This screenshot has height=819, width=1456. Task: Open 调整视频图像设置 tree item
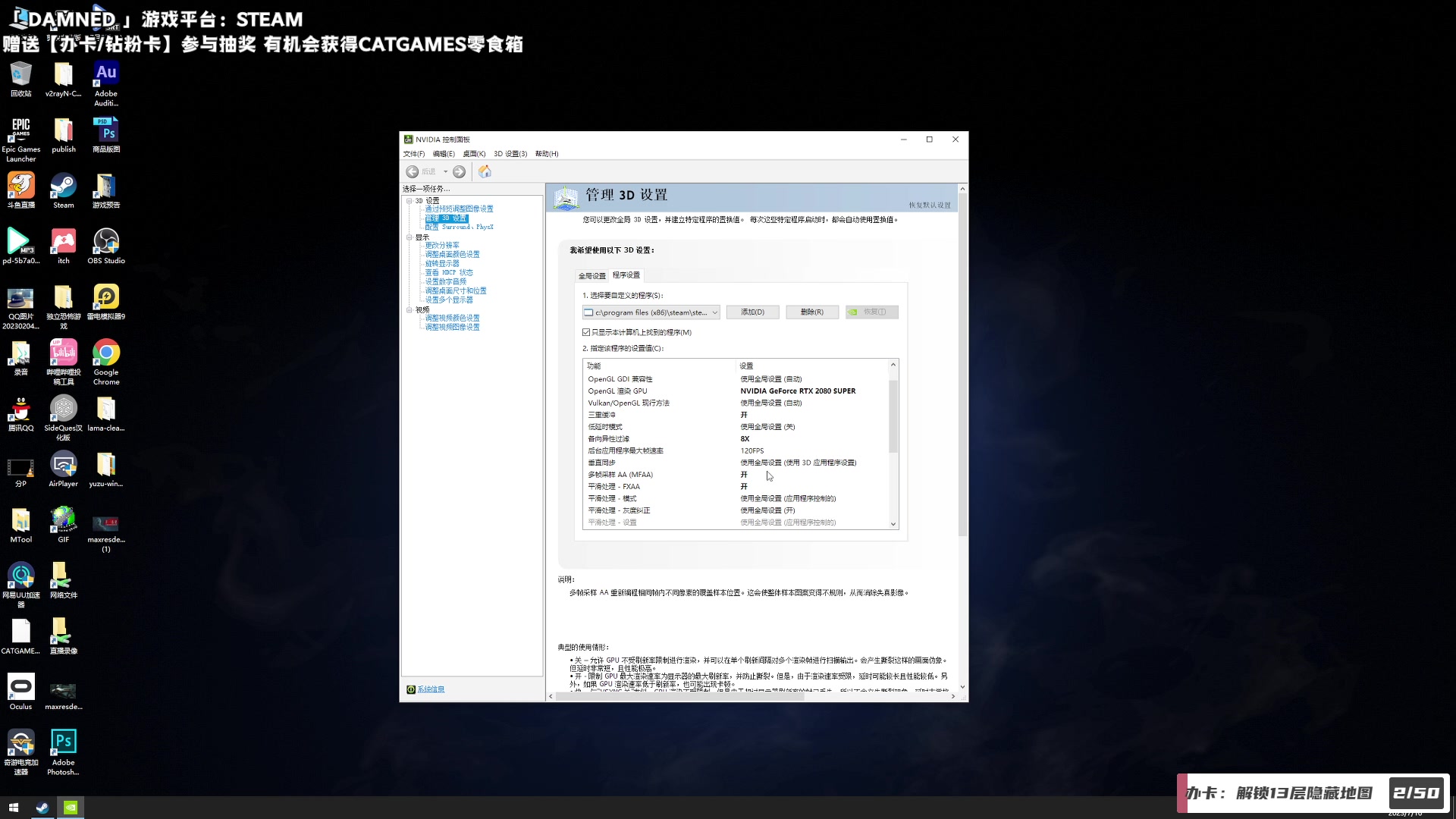[452, 328]
